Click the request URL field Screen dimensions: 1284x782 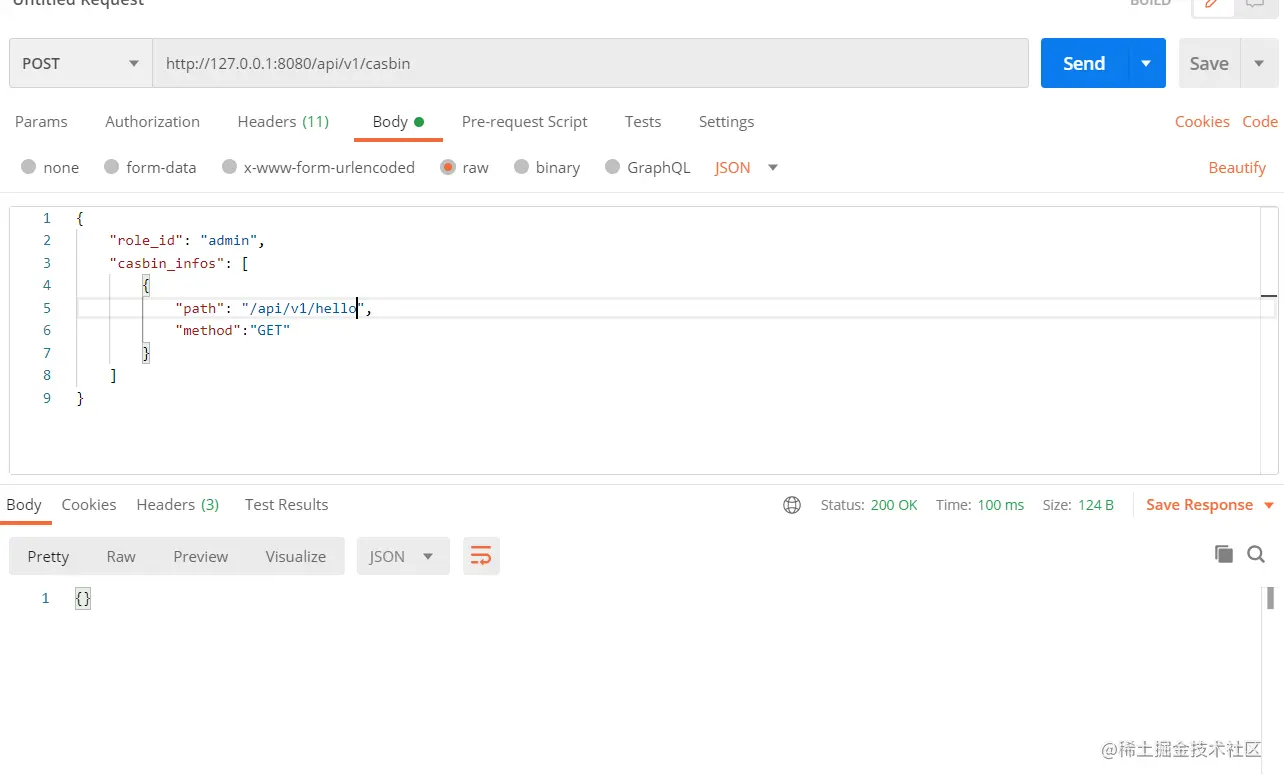(590, 63)
